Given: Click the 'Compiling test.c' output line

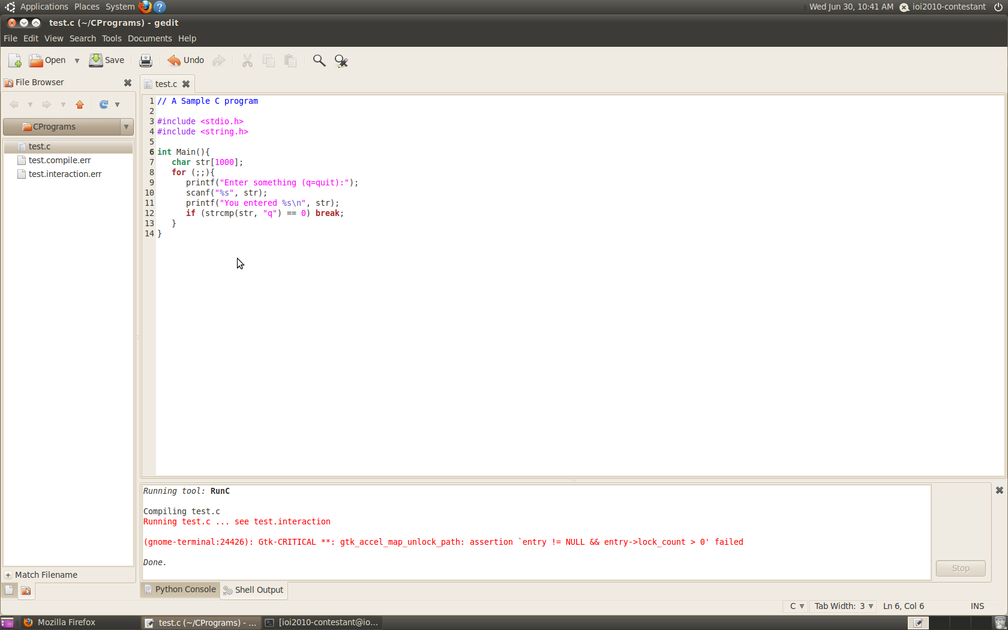Looking at the screenshot, I should [x=181, y=512].
